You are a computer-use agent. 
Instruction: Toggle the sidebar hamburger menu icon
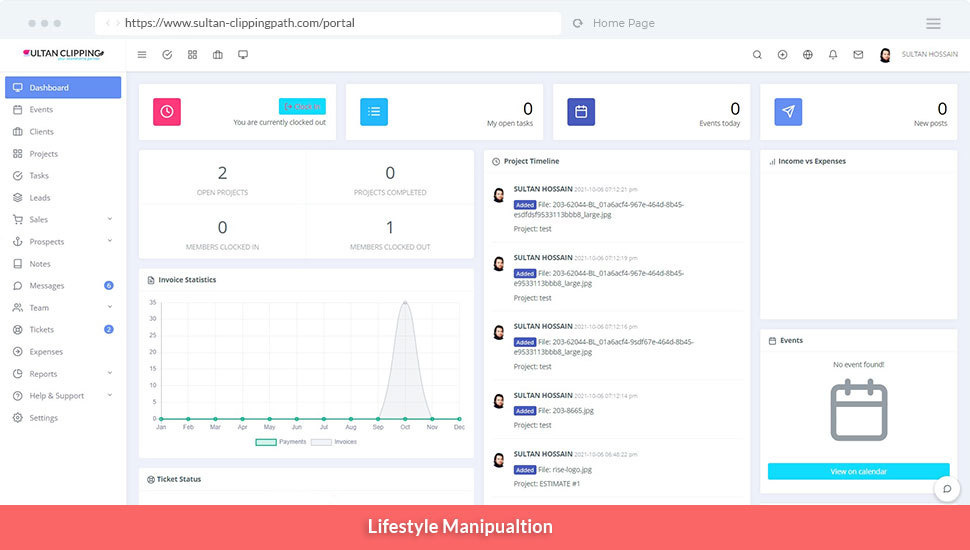click(x=142, y=54)
